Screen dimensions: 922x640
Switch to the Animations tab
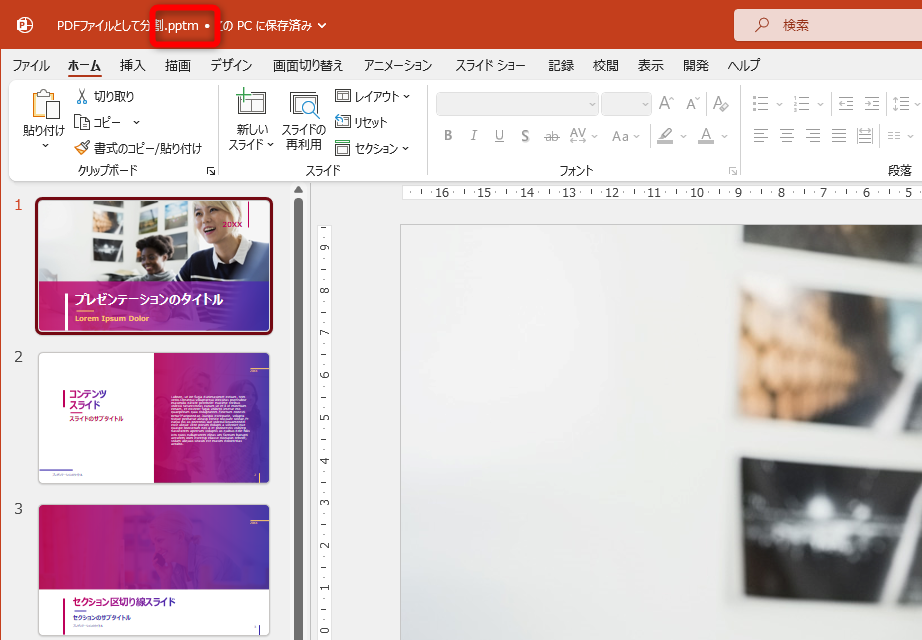point(397,65)
